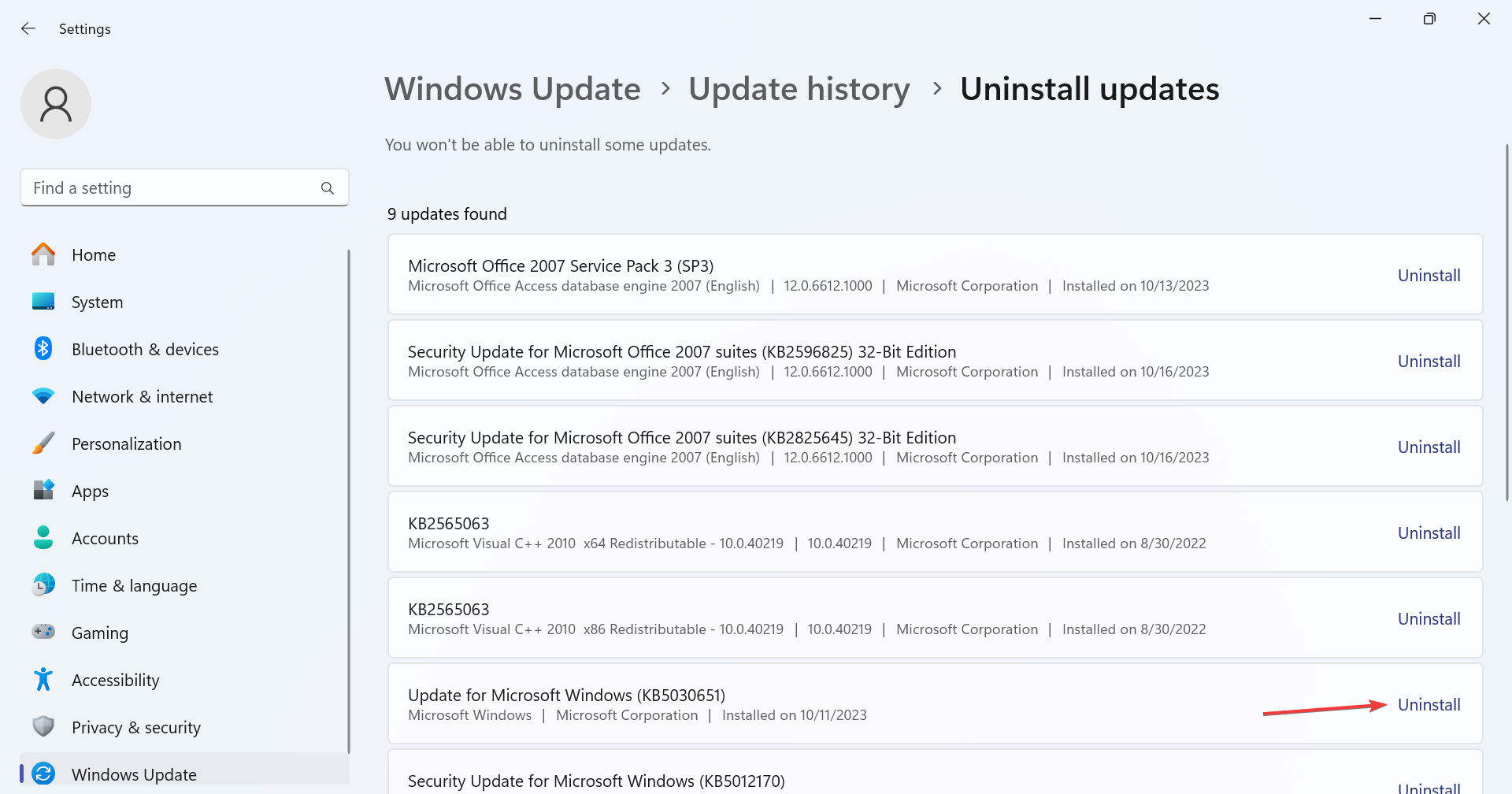Restore down the Settings window

(x=1429, y=19)
